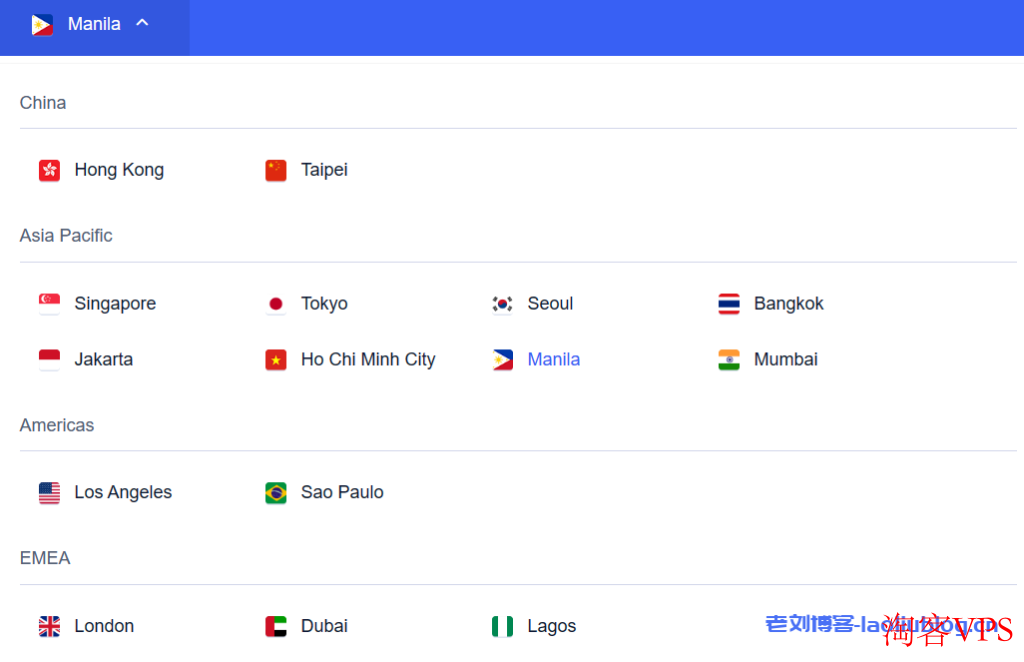Screen dimensions: 1024x662
Task: Click Manila label in top dropdown
Action: click(x=94, y=24)
